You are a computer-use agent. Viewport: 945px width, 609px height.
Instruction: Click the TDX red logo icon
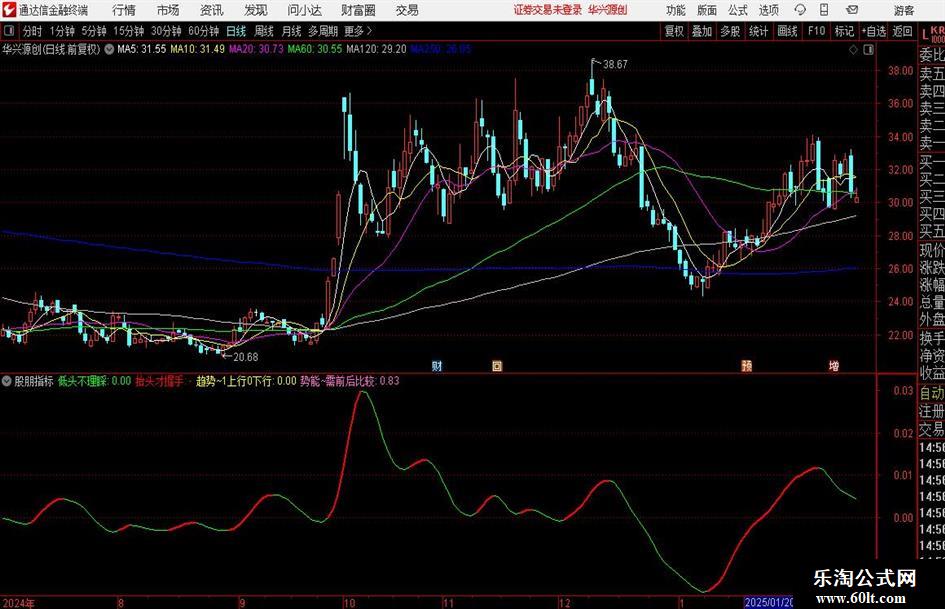[8, 10]
